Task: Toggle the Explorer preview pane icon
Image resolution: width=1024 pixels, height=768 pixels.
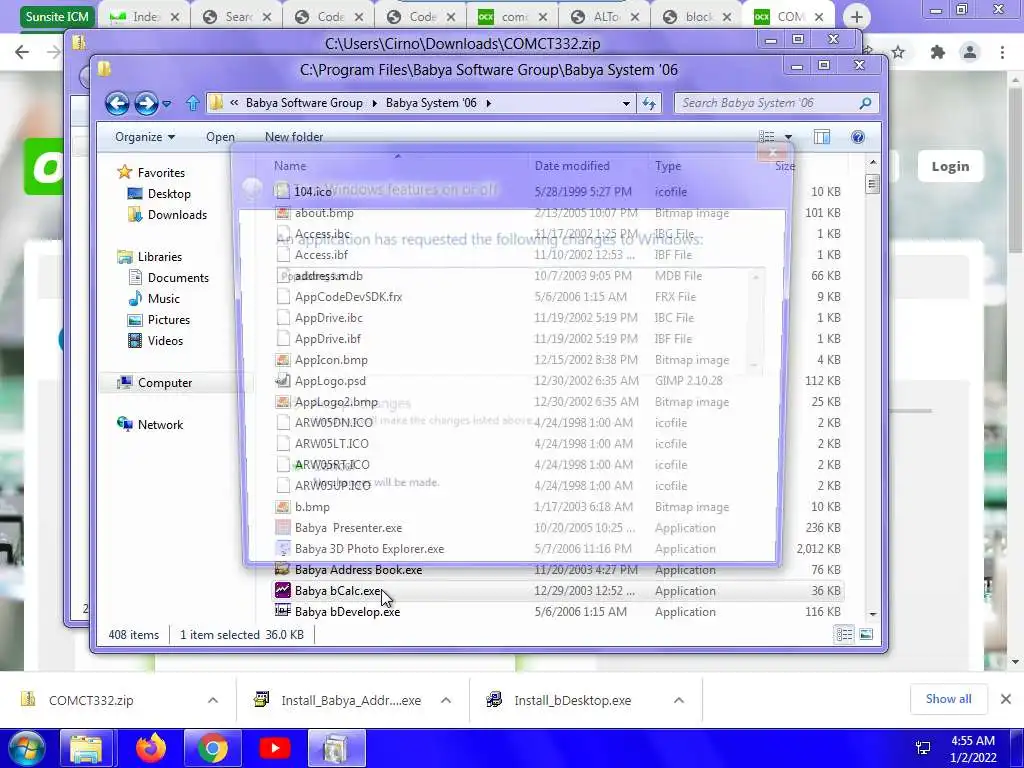Action: pyautogui.click(x=822, y=136)
